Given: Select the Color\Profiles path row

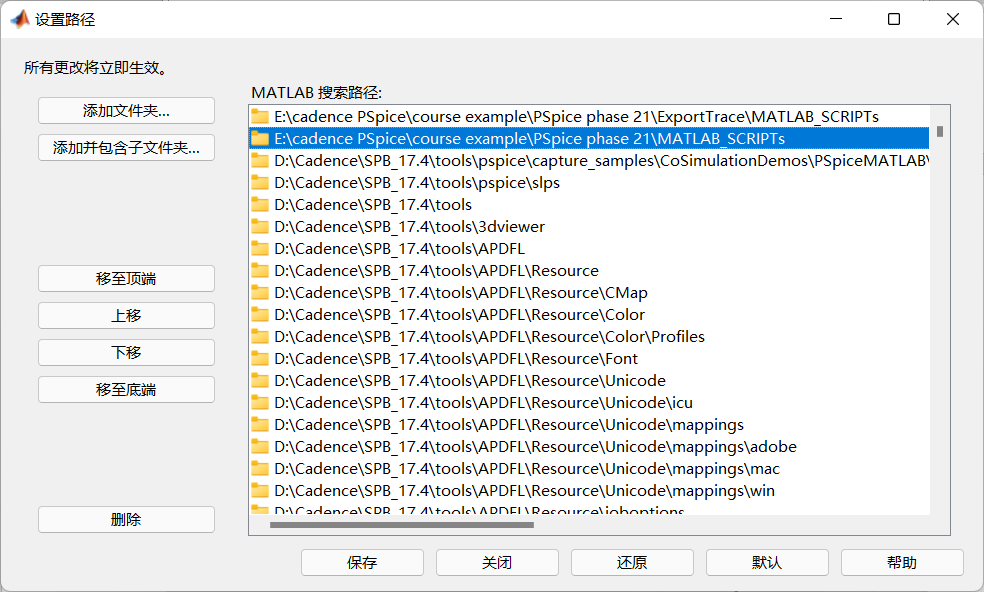Looking at the screenshot, I should (589, 336).
